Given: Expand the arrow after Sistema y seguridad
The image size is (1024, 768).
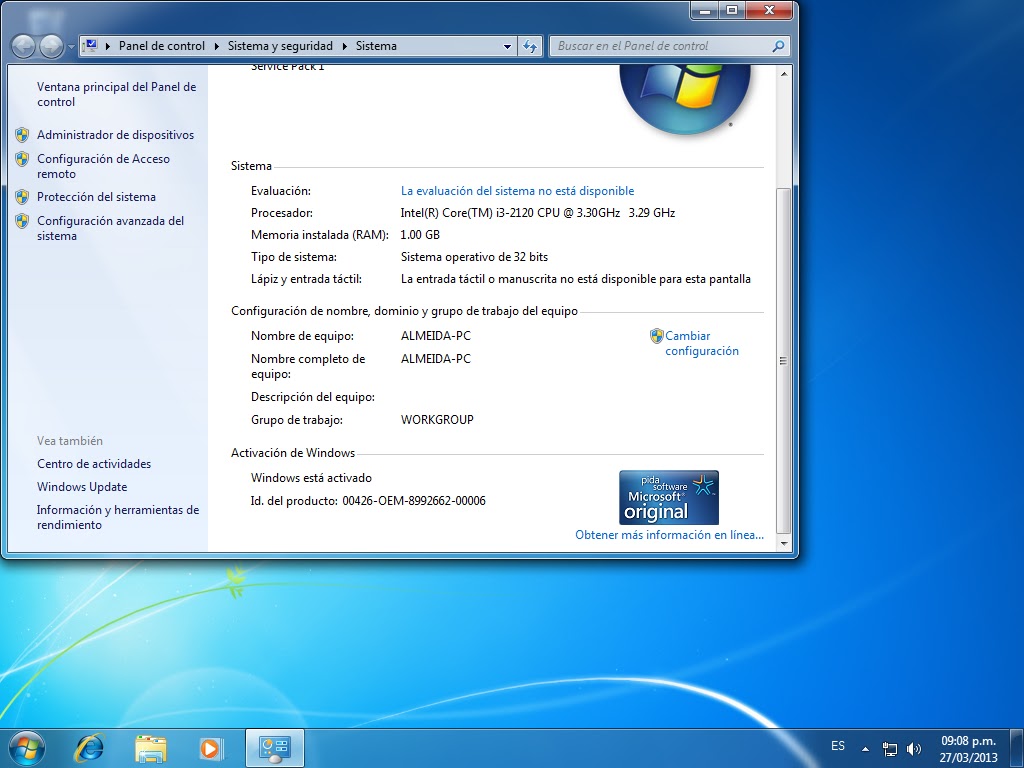Looking at the screenshot, I should [x=345, y=46].
